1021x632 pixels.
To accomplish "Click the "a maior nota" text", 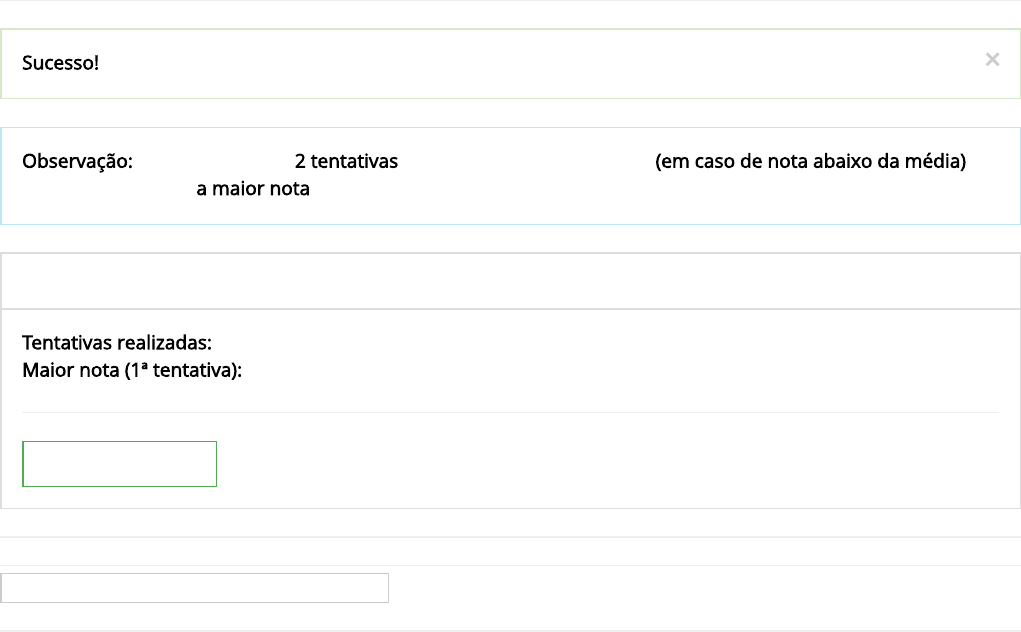I will pos(253,189).
